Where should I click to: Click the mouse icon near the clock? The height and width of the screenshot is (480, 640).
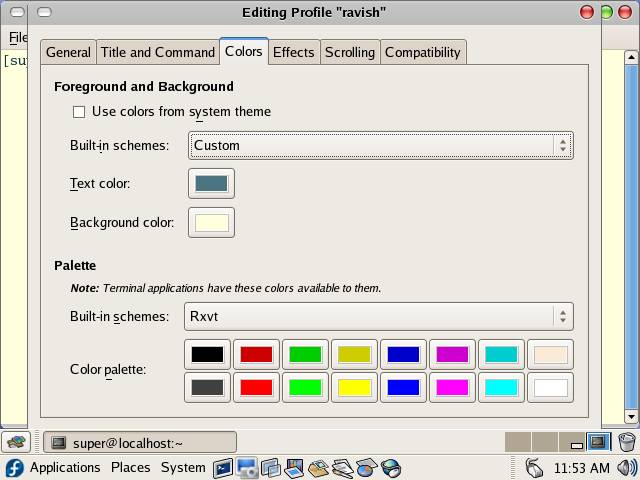click(534, 468)
